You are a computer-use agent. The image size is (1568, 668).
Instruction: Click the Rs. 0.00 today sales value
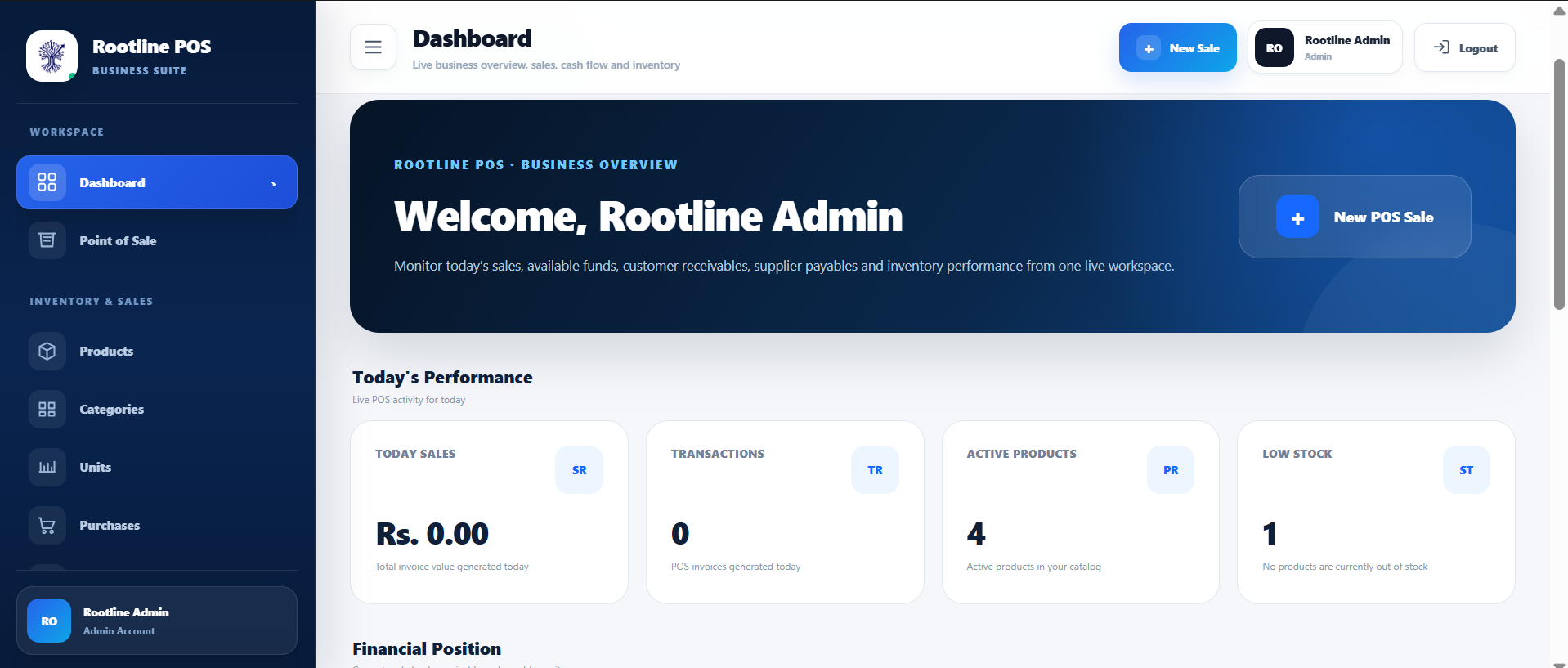coord(432,534)
